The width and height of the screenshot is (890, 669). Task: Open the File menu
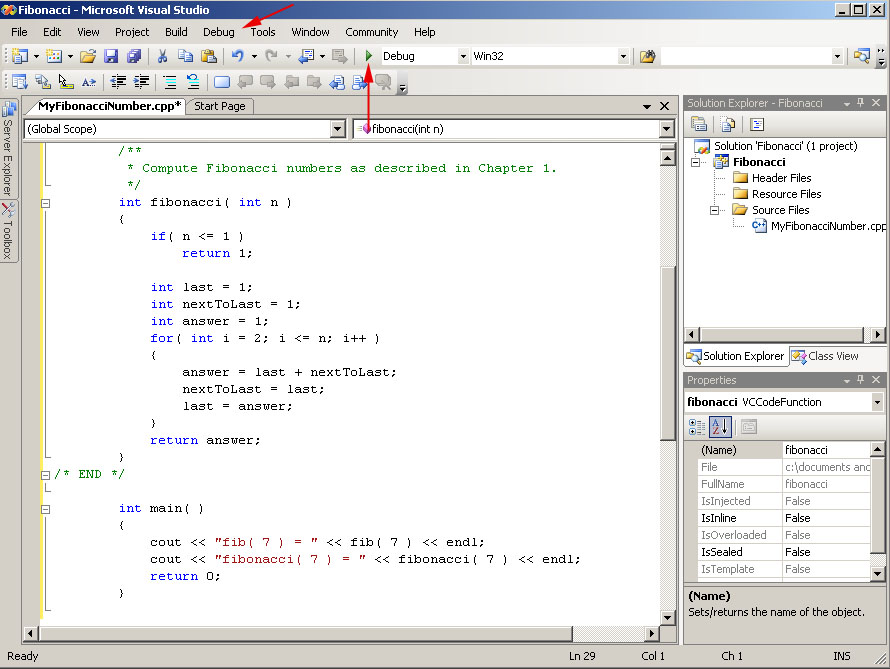19,32
